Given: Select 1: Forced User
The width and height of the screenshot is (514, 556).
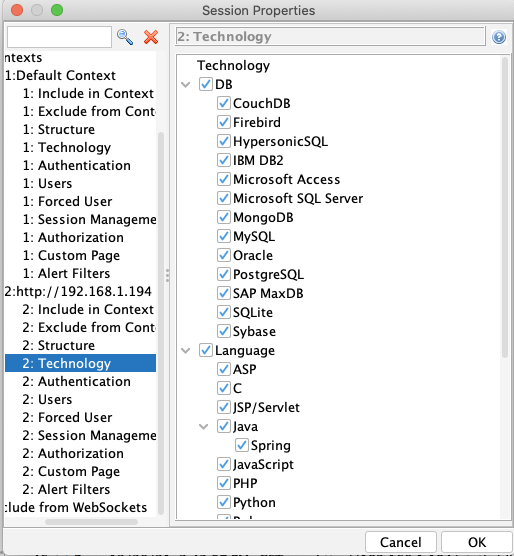Looking at the screenshot, I should (x=67, y=201).
